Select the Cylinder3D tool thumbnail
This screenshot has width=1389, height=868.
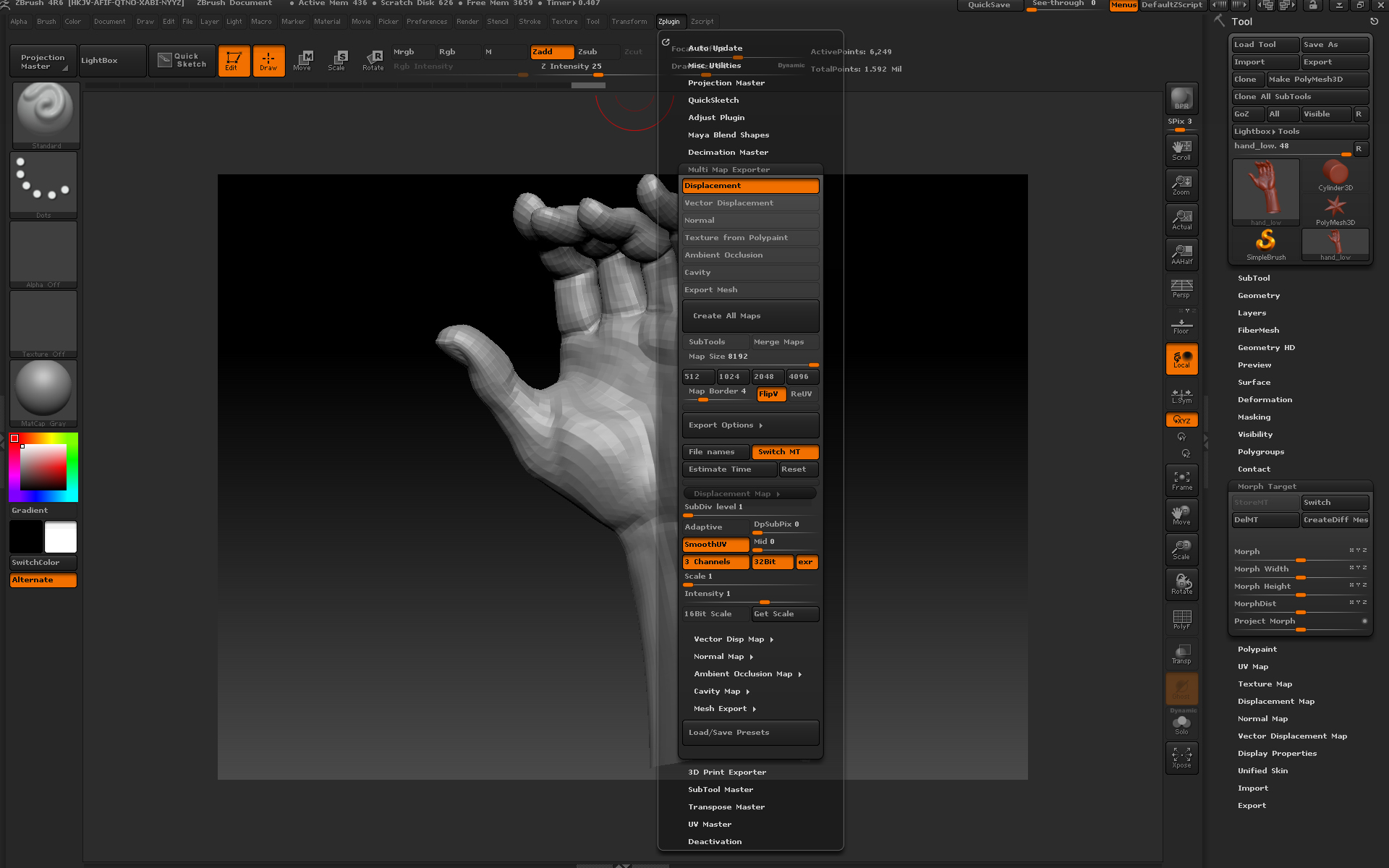coord(1335,175)
